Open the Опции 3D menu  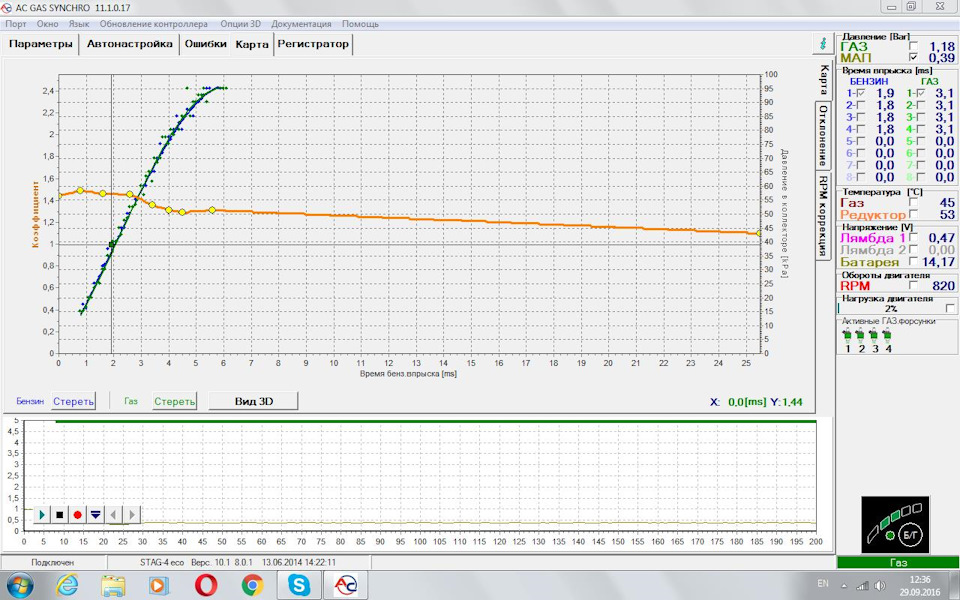(240, 24)
